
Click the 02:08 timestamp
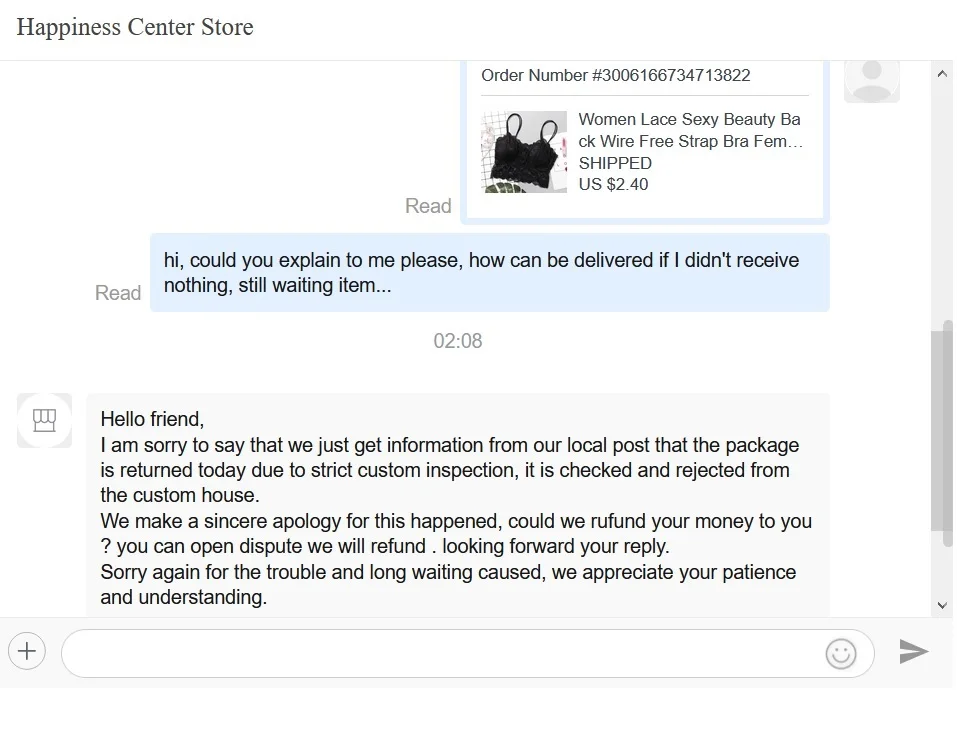457,341
